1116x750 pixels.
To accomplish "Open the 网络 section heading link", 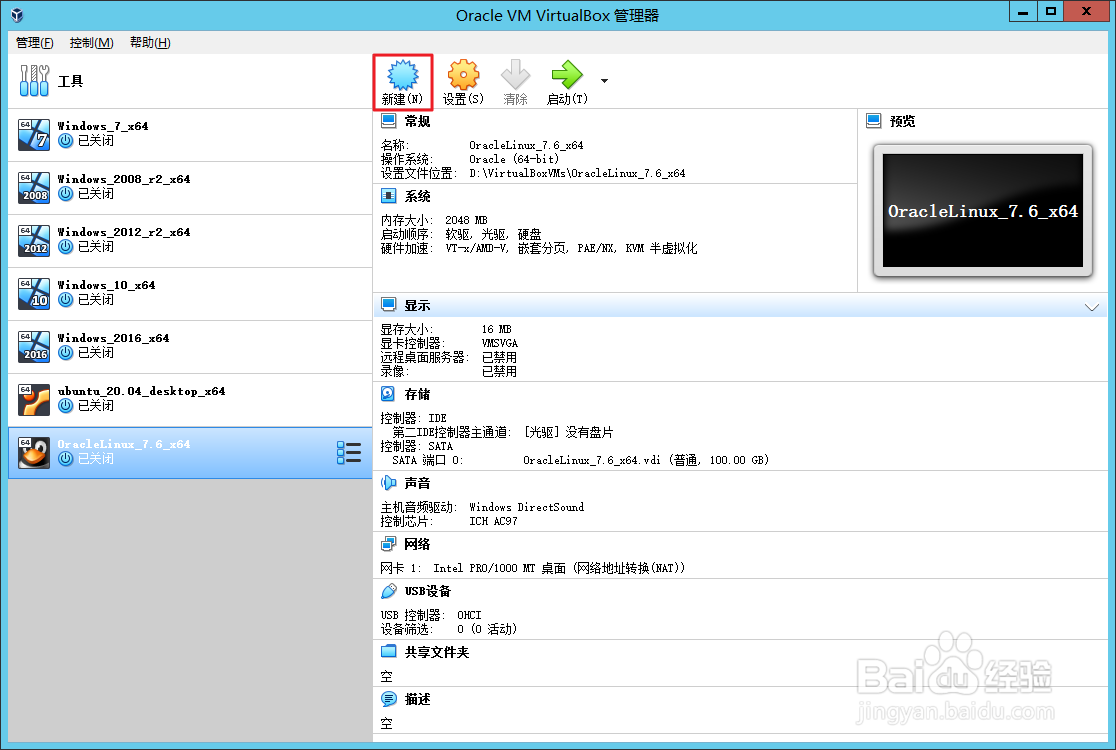I will coord(417,544).
